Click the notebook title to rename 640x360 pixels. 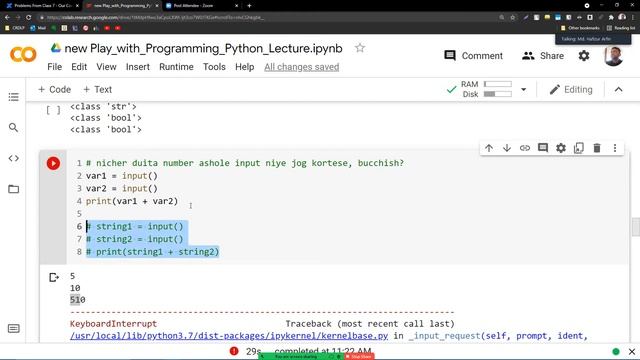pyautogui.click(x=203, y=48)
